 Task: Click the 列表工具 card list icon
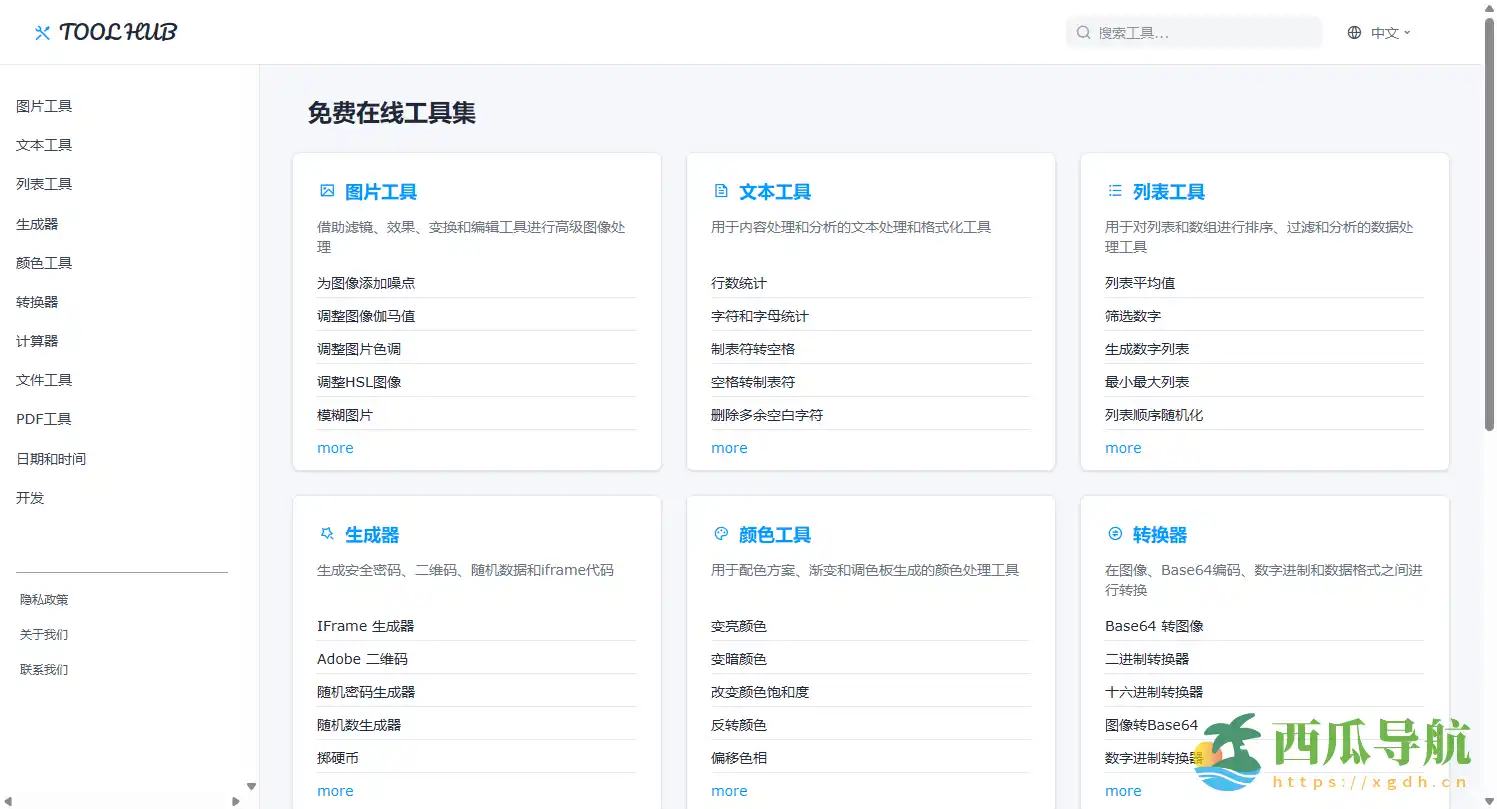[x=1115, y=191]
